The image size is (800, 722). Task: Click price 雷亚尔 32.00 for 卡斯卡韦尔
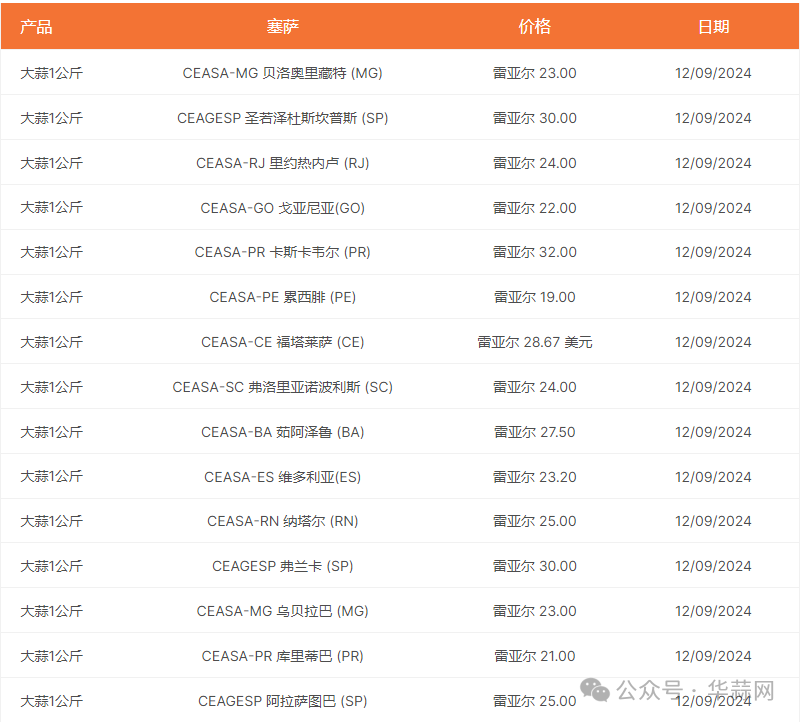tap(535, 252)
